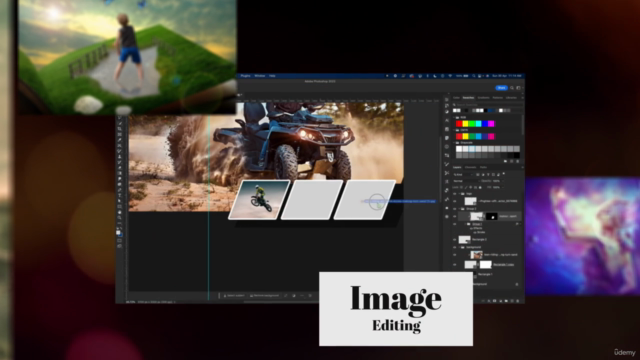The image size is (640, 360).
Task: Filter layers by pixel layers icon
Action: coord(478,174)
